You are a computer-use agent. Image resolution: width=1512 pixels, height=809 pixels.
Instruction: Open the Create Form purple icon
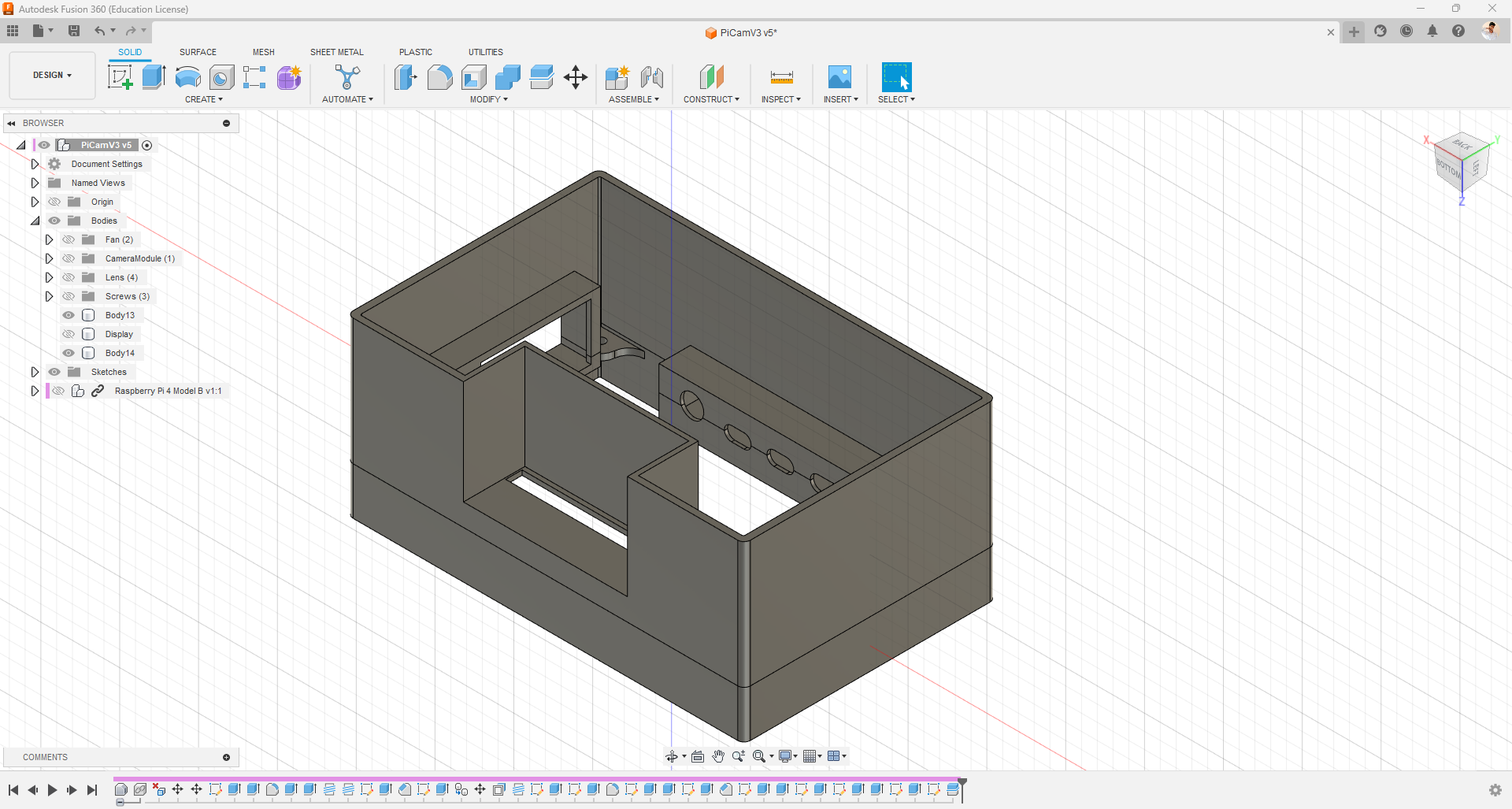tap(289, 77)
